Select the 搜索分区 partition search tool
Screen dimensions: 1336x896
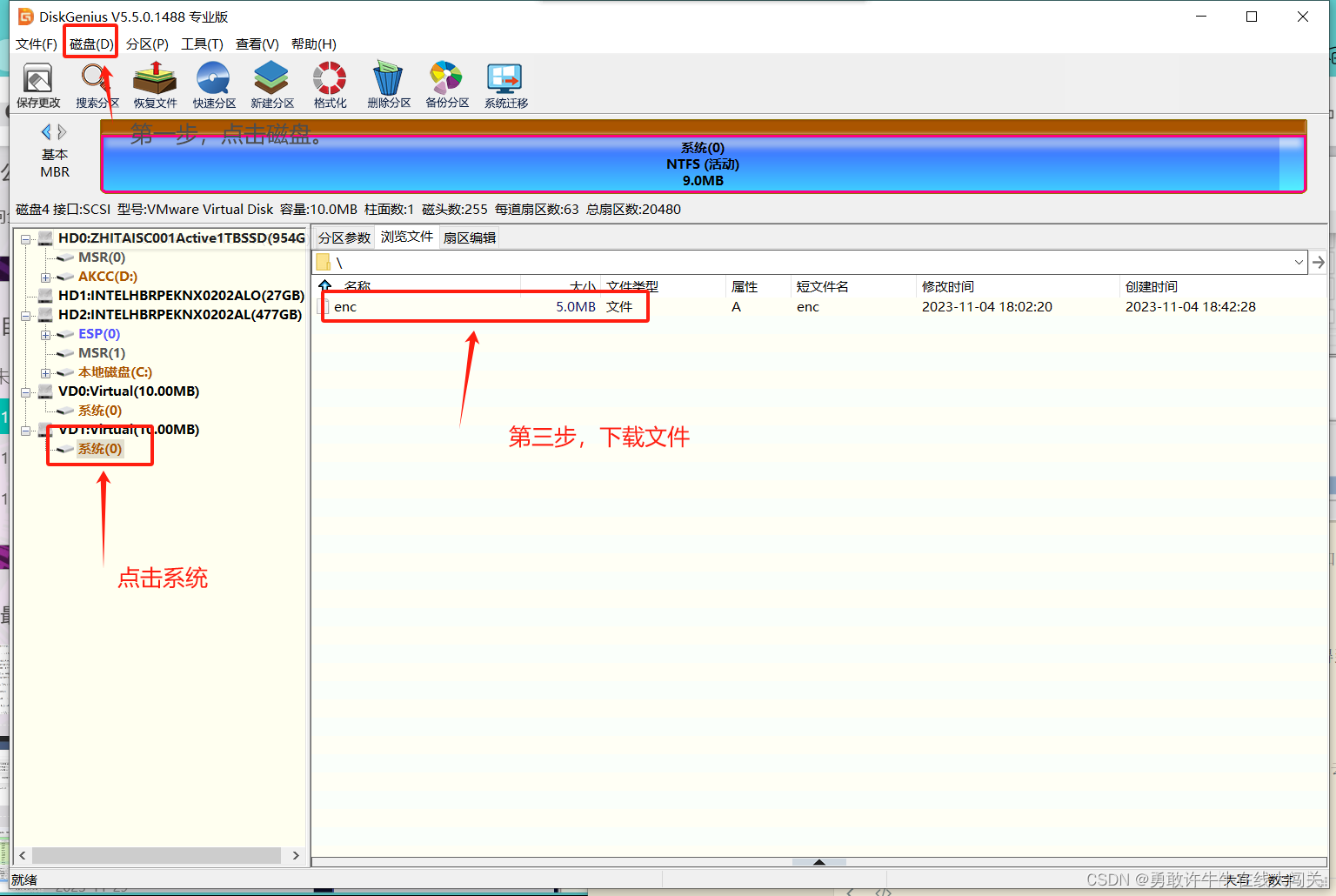tap(96, 84)
